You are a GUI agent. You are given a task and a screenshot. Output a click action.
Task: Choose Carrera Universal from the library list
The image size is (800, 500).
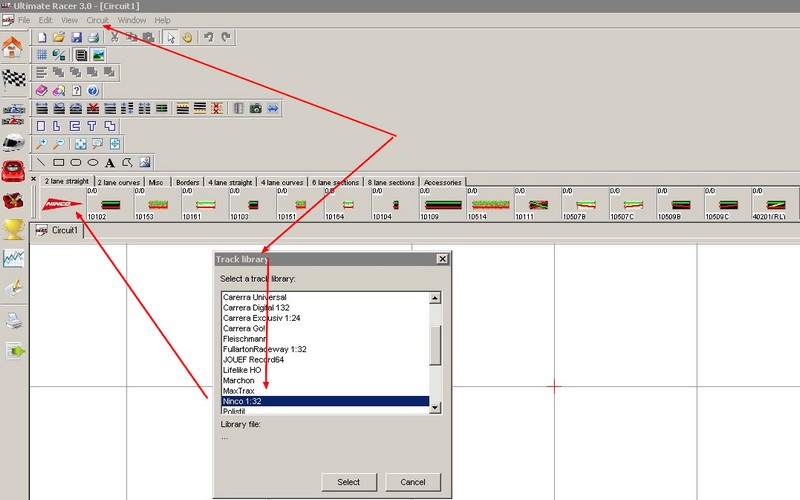point(254,298)
